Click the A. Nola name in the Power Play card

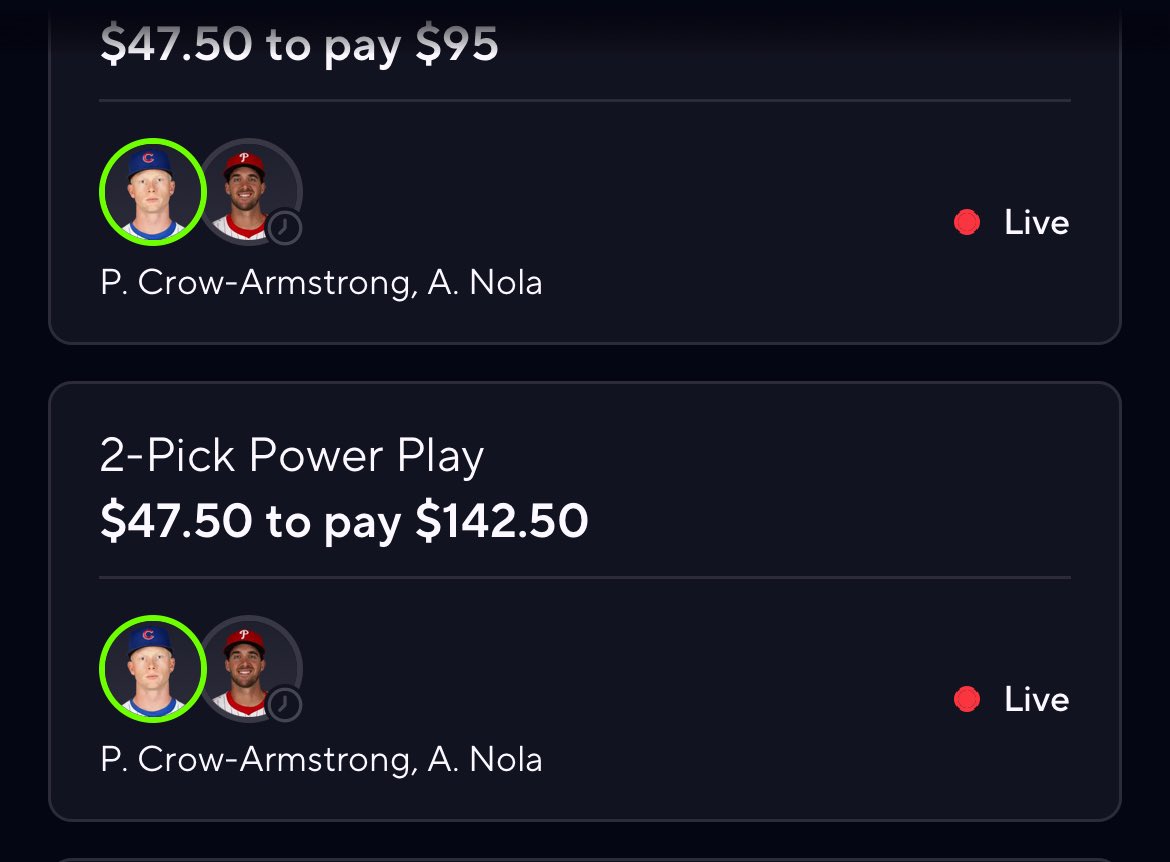click(485, 760)
